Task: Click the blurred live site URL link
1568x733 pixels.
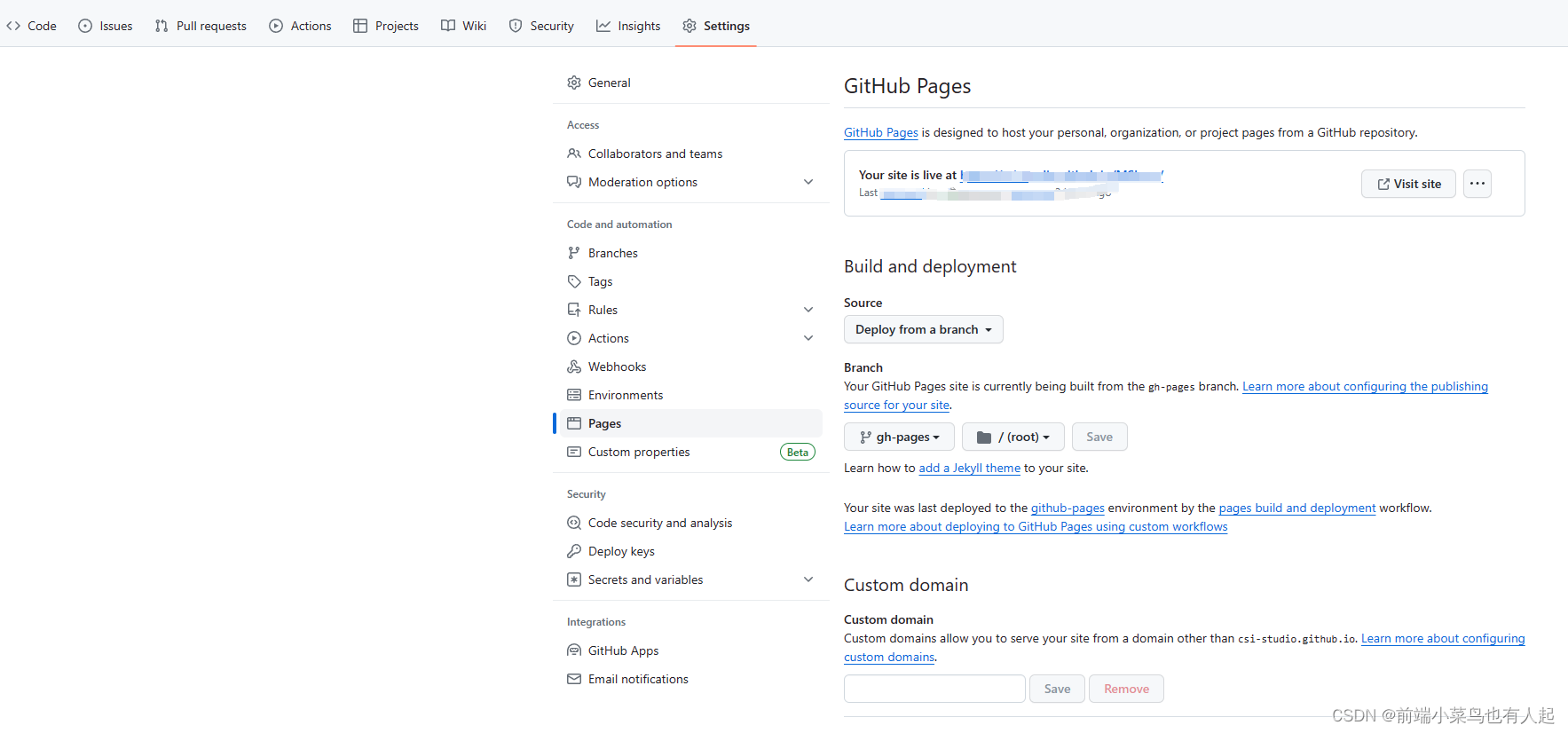Action: (1061, 176)
